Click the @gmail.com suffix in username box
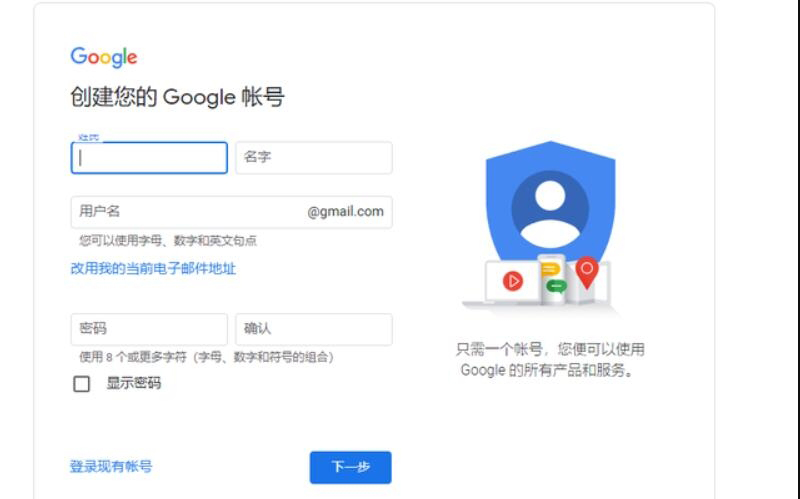This screenshot has height=499, width=800. [345, 212]
